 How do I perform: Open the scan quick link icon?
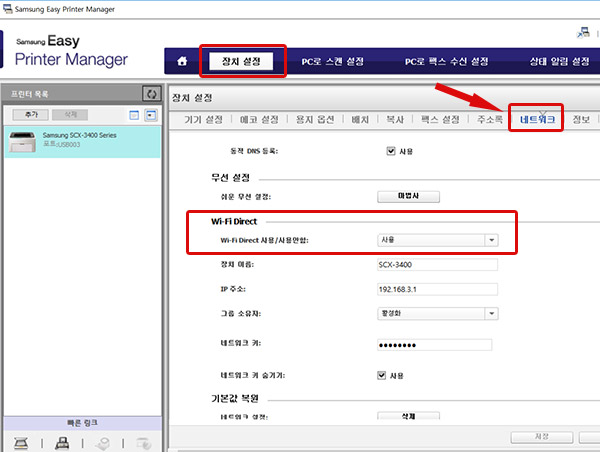[21, 443]
